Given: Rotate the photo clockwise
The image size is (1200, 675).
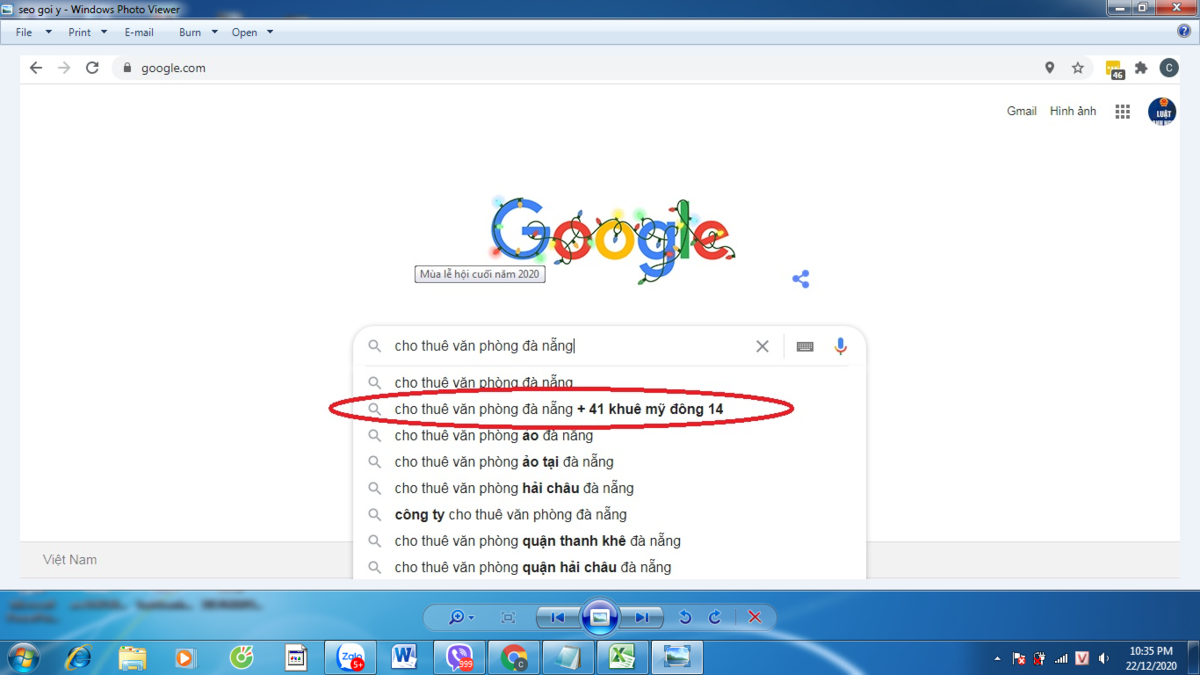Looking at the screenshot, I should 715,617.
